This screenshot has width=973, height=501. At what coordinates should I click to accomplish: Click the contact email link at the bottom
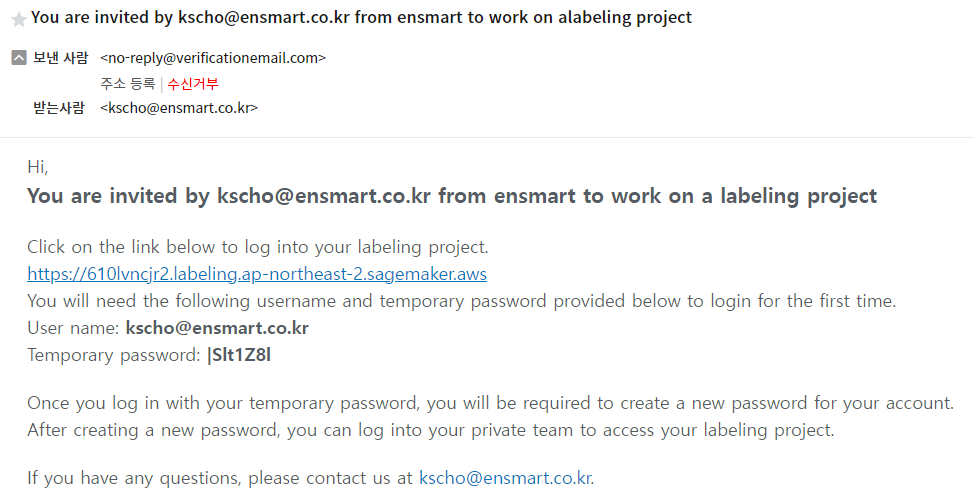(x=504, y=478)
